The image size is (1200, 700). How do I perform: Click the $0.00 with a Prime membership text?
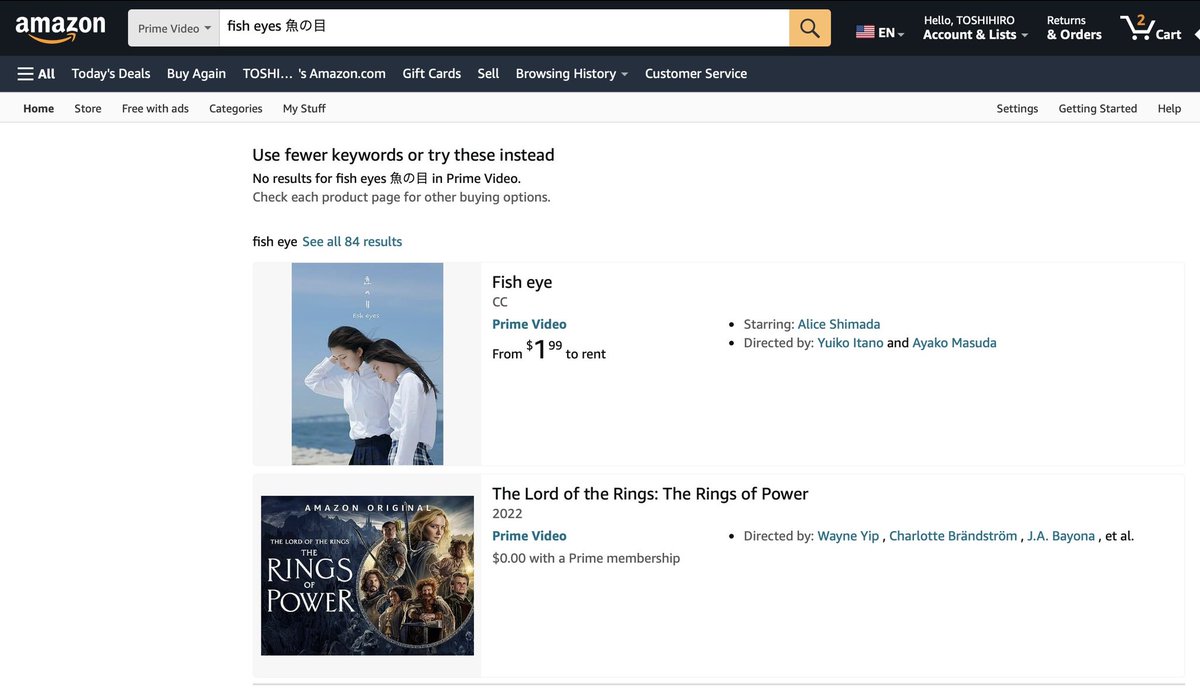click(586, 558)
